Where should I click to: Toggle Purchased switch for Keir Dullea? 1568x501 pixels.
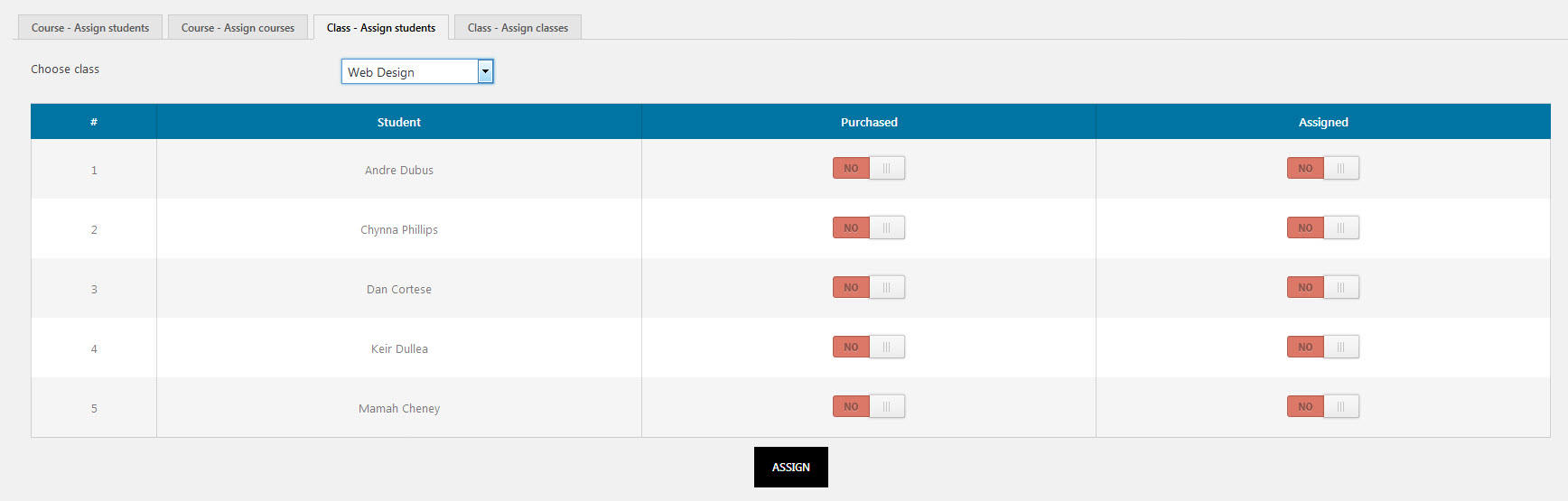(x=868, y=348)
